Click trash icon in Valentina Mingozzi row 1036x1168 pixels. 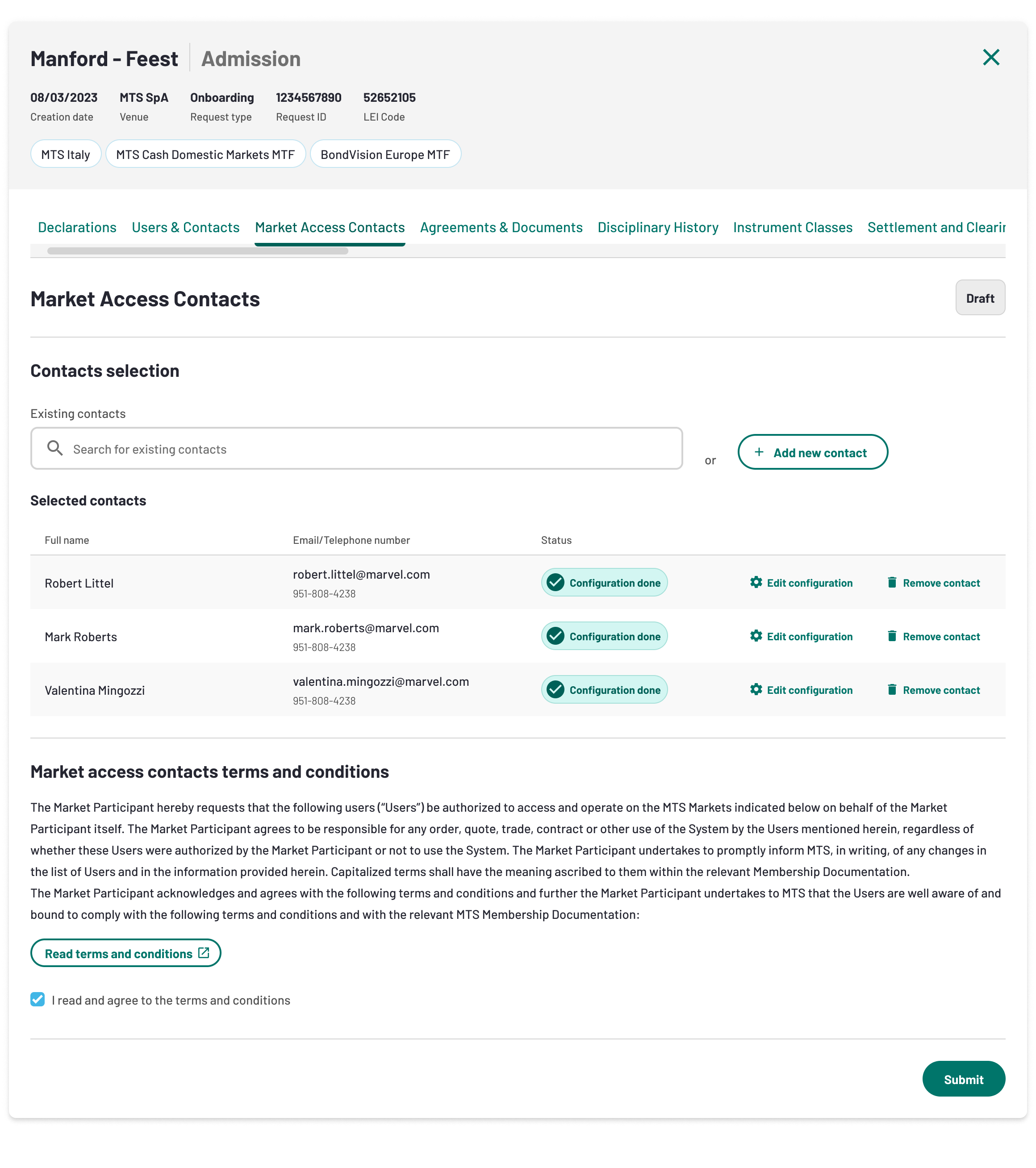tap(891, 690)
